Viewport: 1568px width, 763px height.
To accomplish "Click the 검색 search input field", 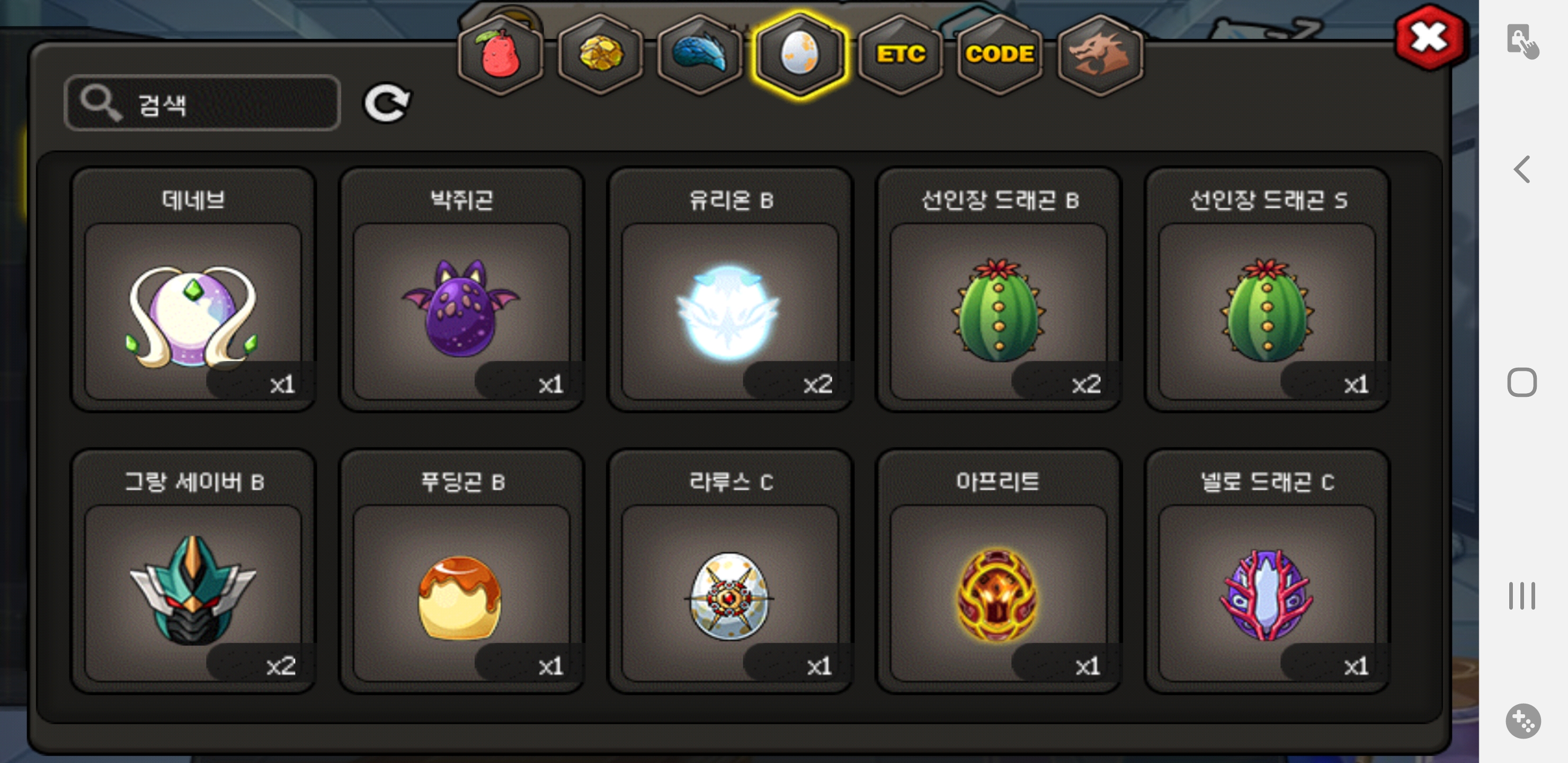I will (x=202, y=103).
